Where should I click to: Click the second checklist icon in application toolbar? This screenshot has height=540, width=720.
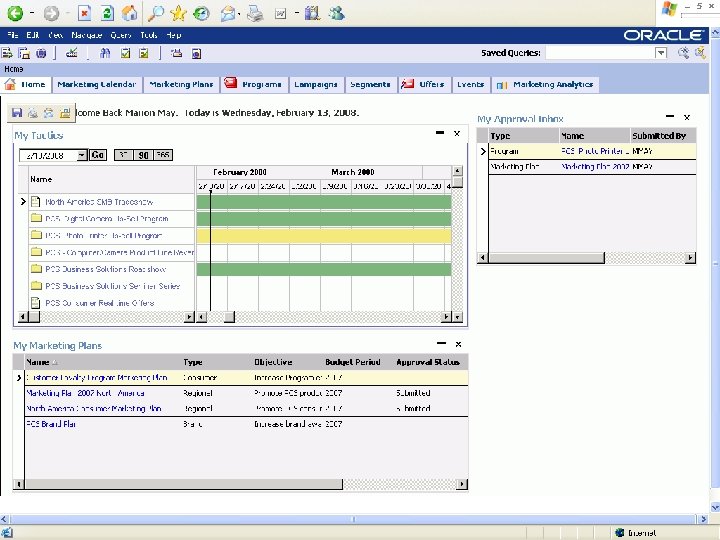[144, 53]
